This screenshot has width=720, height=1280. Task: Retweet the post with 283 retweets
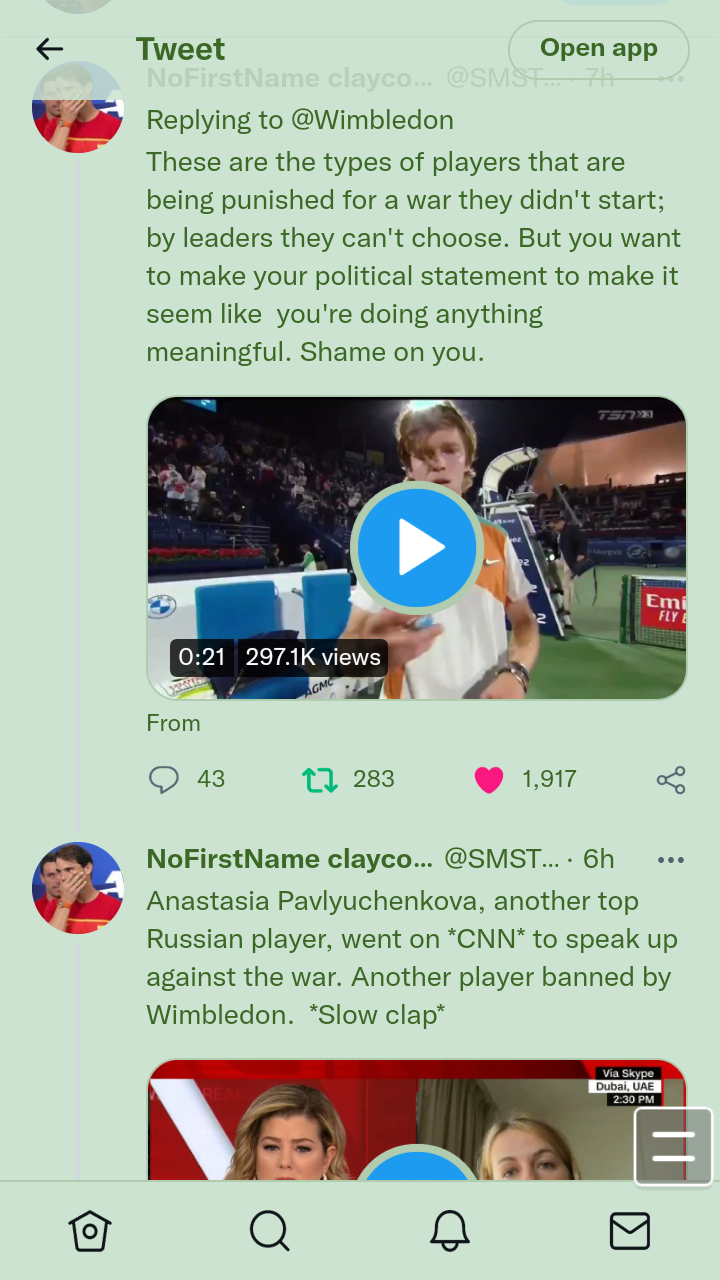(320, 779)
